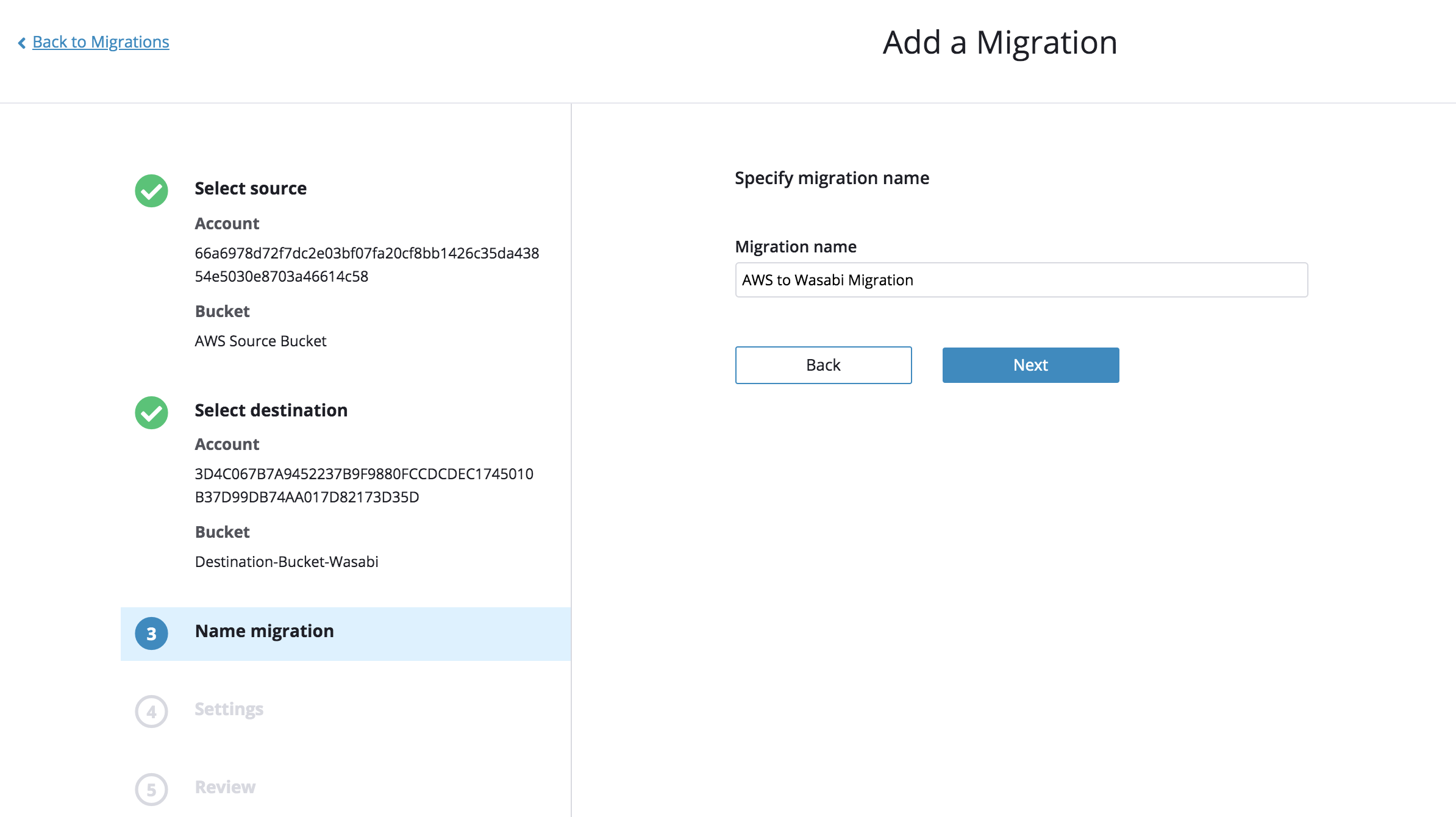The height and width of the screenshot is (817, 1456).
Task: Click the Specify migration name heading
Action: pos(832,178)
